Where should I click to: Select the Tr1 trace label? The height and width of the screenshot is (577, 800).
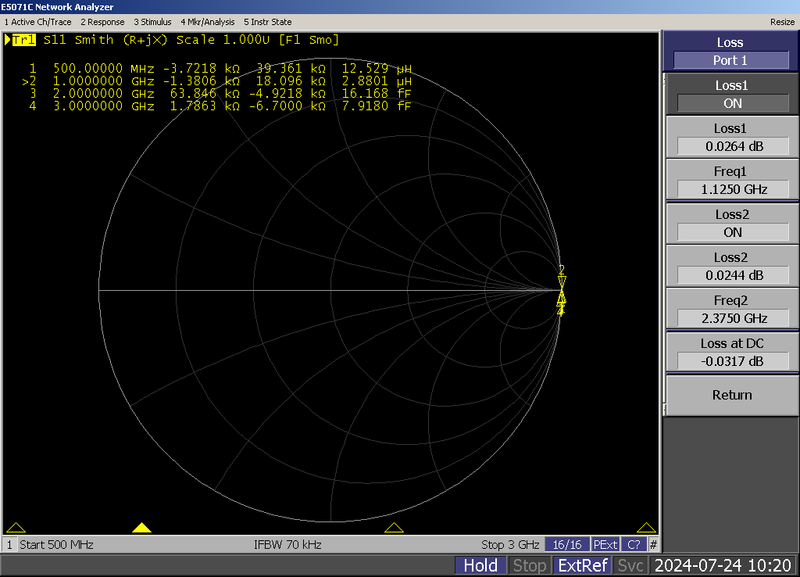pyautogui.click(x=26, y=40)
